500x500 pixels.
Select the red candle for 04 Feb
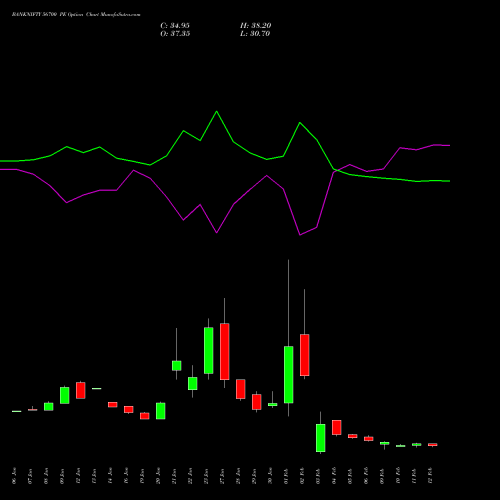pyautogui.click(x=337, y=427)
